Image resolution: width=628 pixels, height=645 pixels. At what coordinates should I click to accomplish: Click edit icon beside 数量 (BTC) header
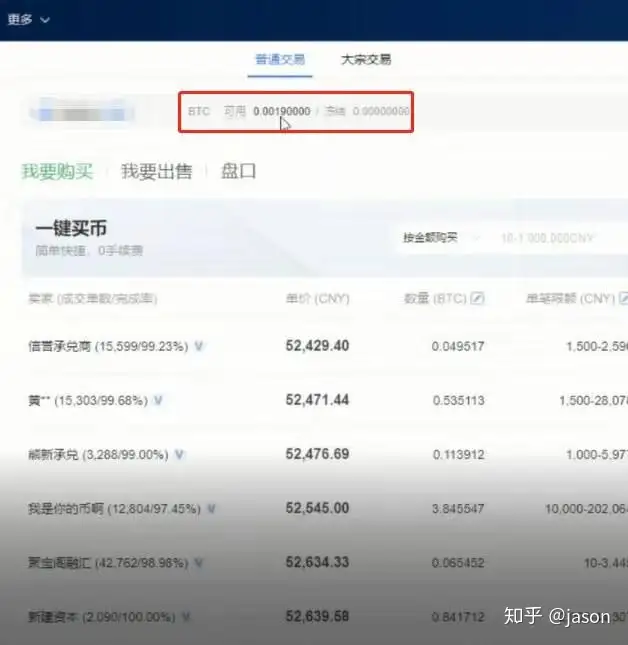(477, 298)
